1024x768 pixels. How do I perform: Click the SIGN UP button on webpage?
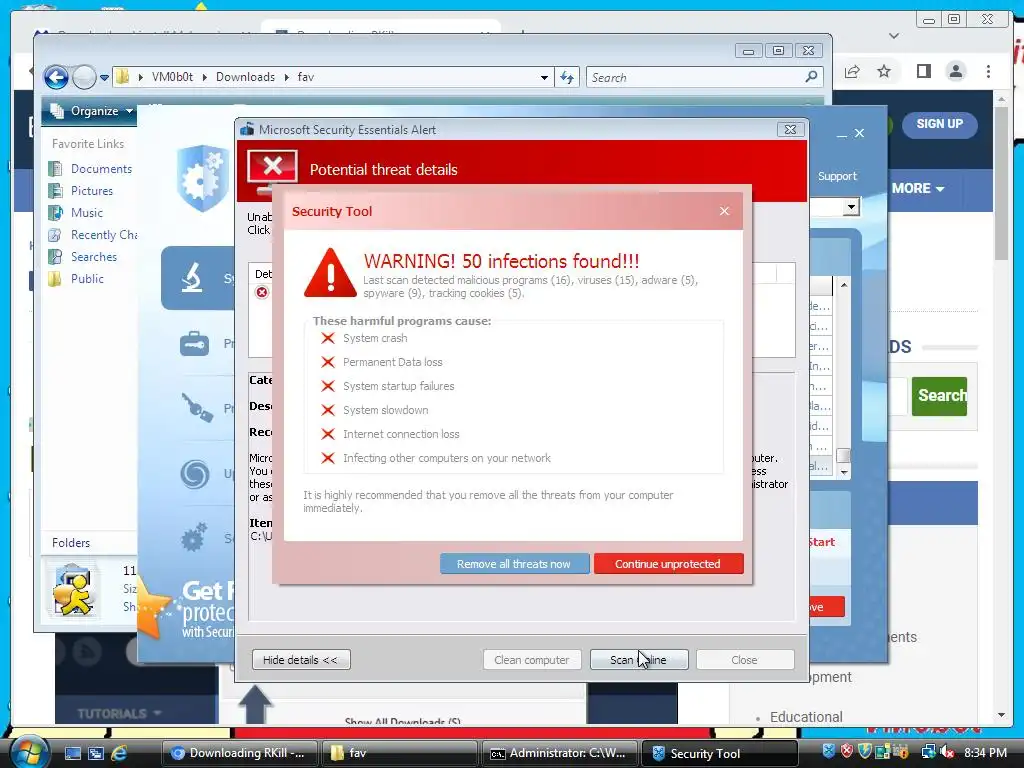click(x=939, y=124)
